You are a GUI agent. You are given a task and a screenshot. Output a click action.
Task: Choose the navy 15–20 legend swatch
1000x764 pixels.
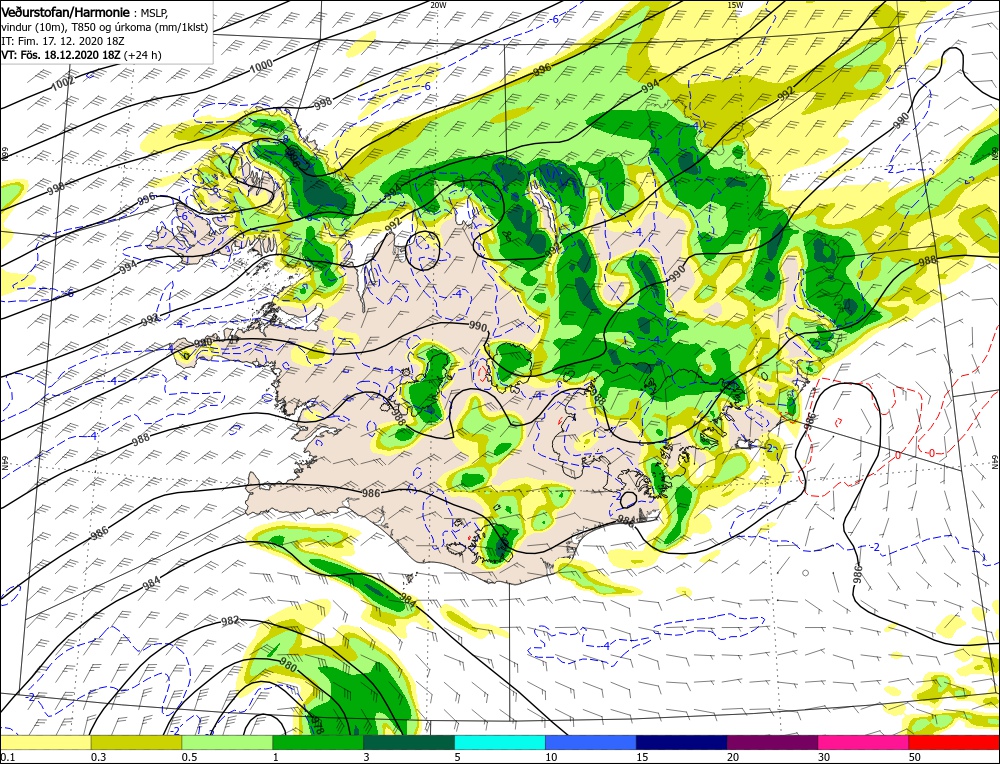(x=682, y=742)
